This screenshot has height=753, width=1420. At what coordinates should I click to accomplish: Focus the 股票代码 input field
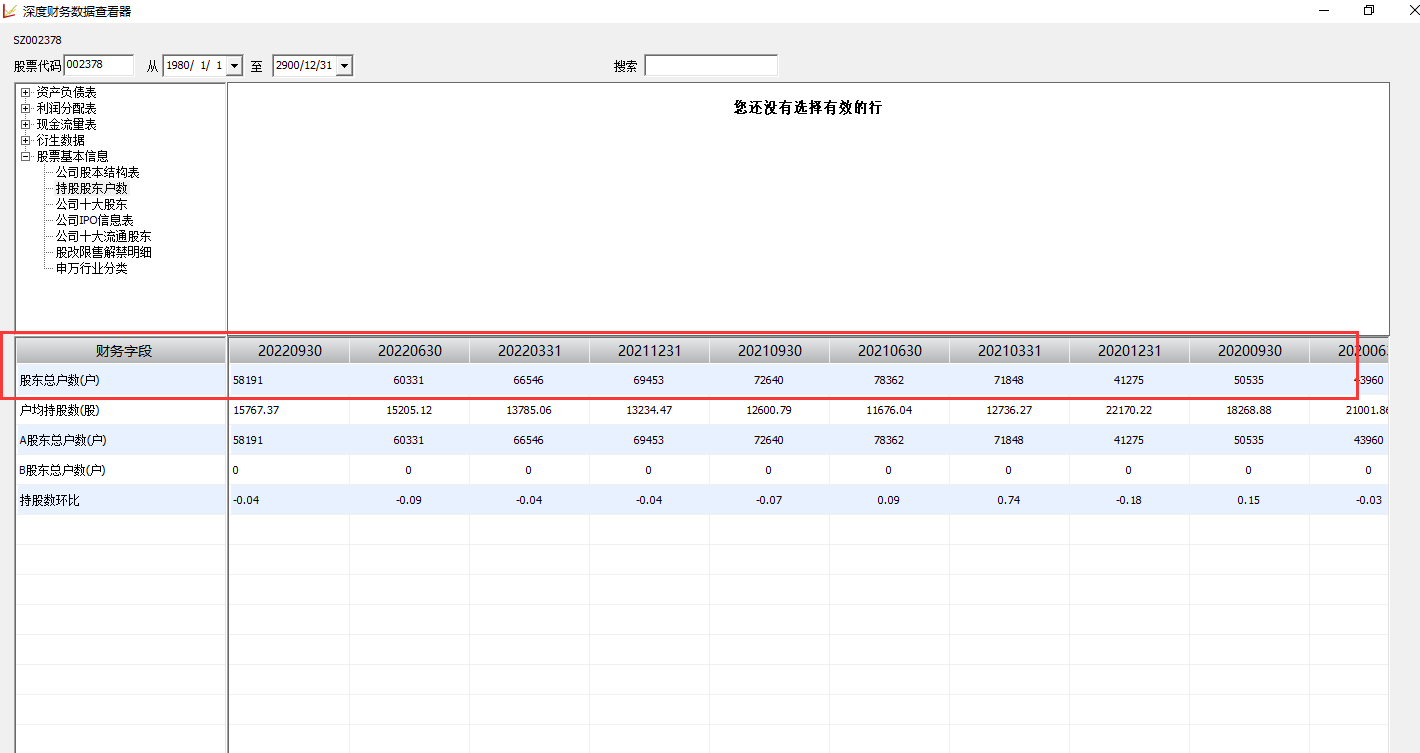click(98, 65)
